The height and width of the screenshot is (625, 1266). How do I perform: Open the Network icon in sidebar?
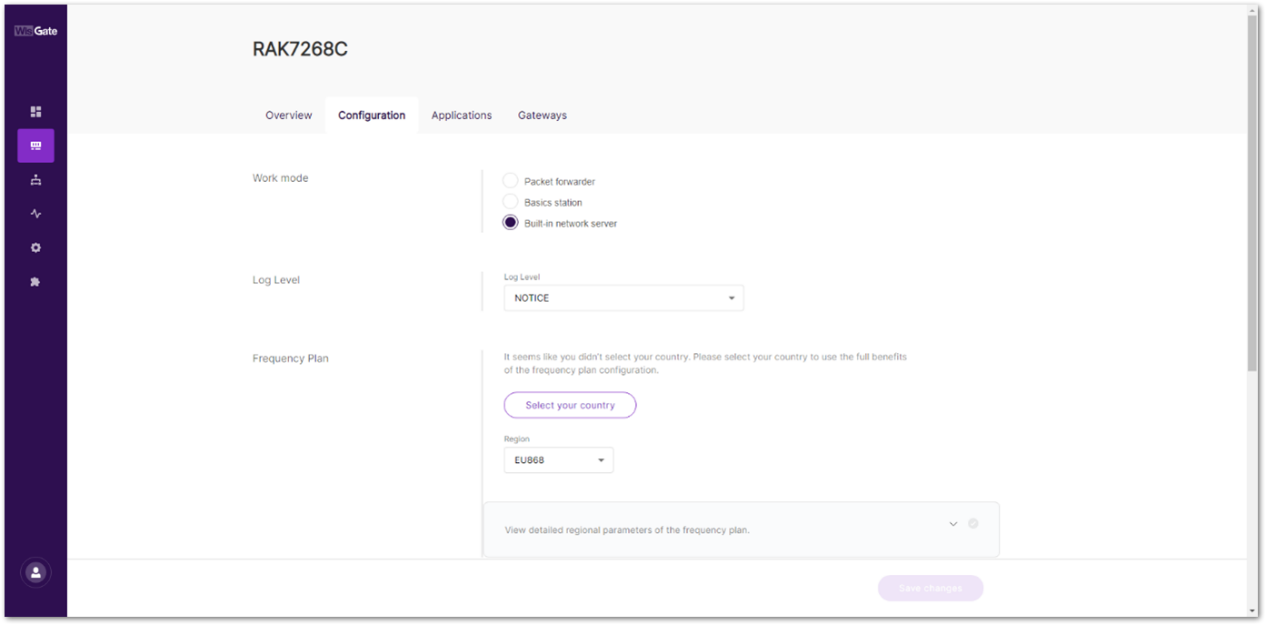pyautogui.click(x=36, y=180)
